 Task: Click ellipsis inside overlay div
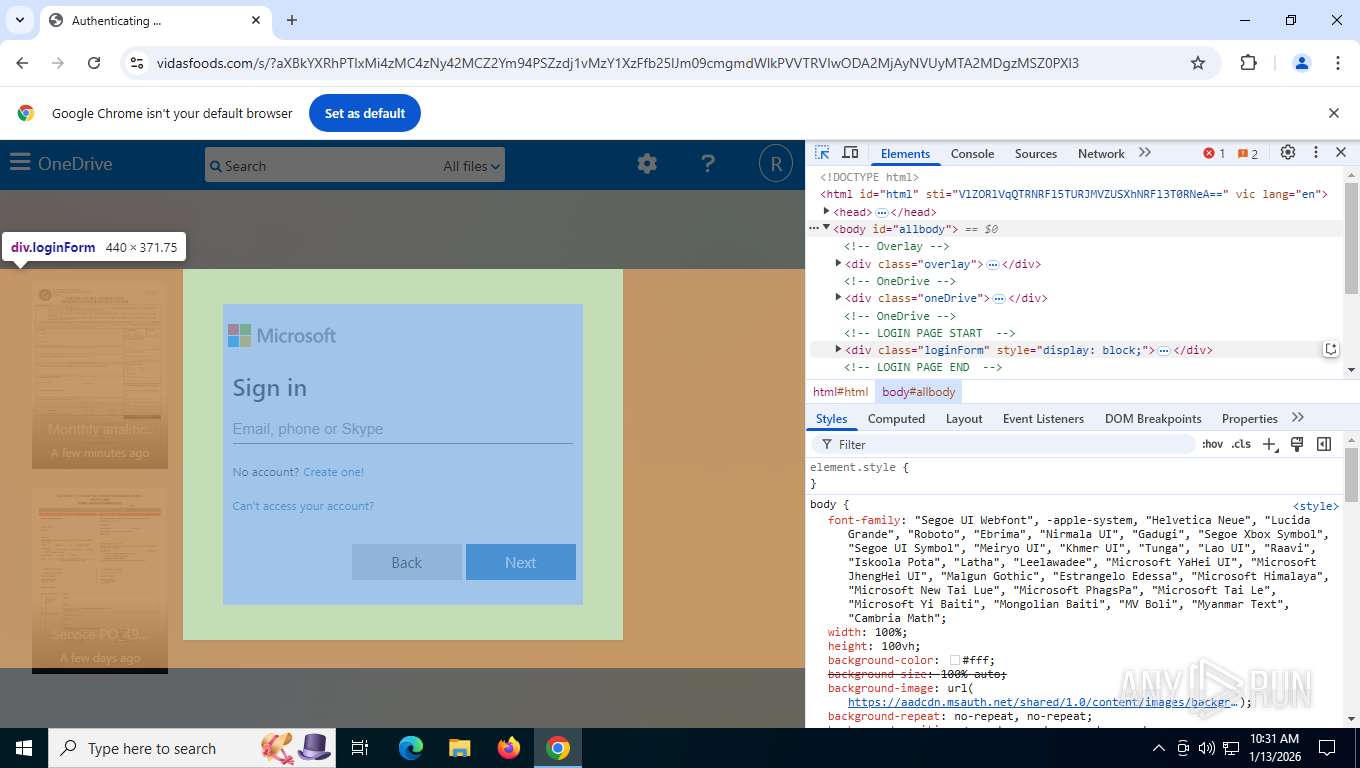click(992, 264)
